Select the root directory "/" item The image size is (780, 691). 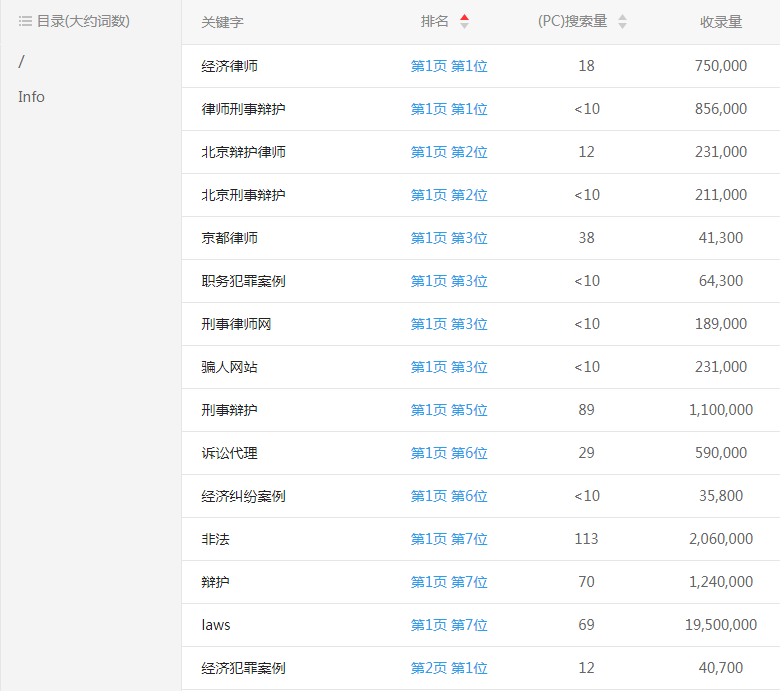21,62
